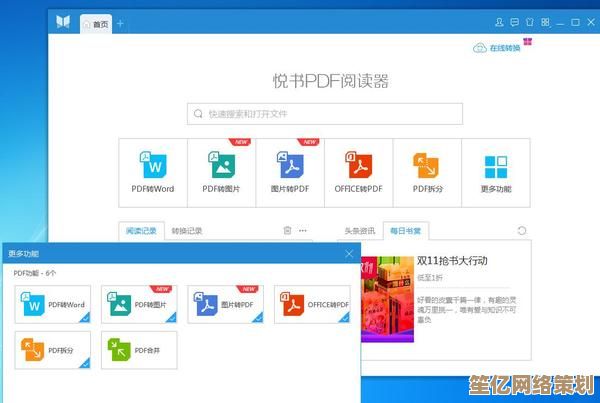Open the three-dots more options
Image resolution: width=600 pixels, height=403 pixels.
(x=303, y=231)
